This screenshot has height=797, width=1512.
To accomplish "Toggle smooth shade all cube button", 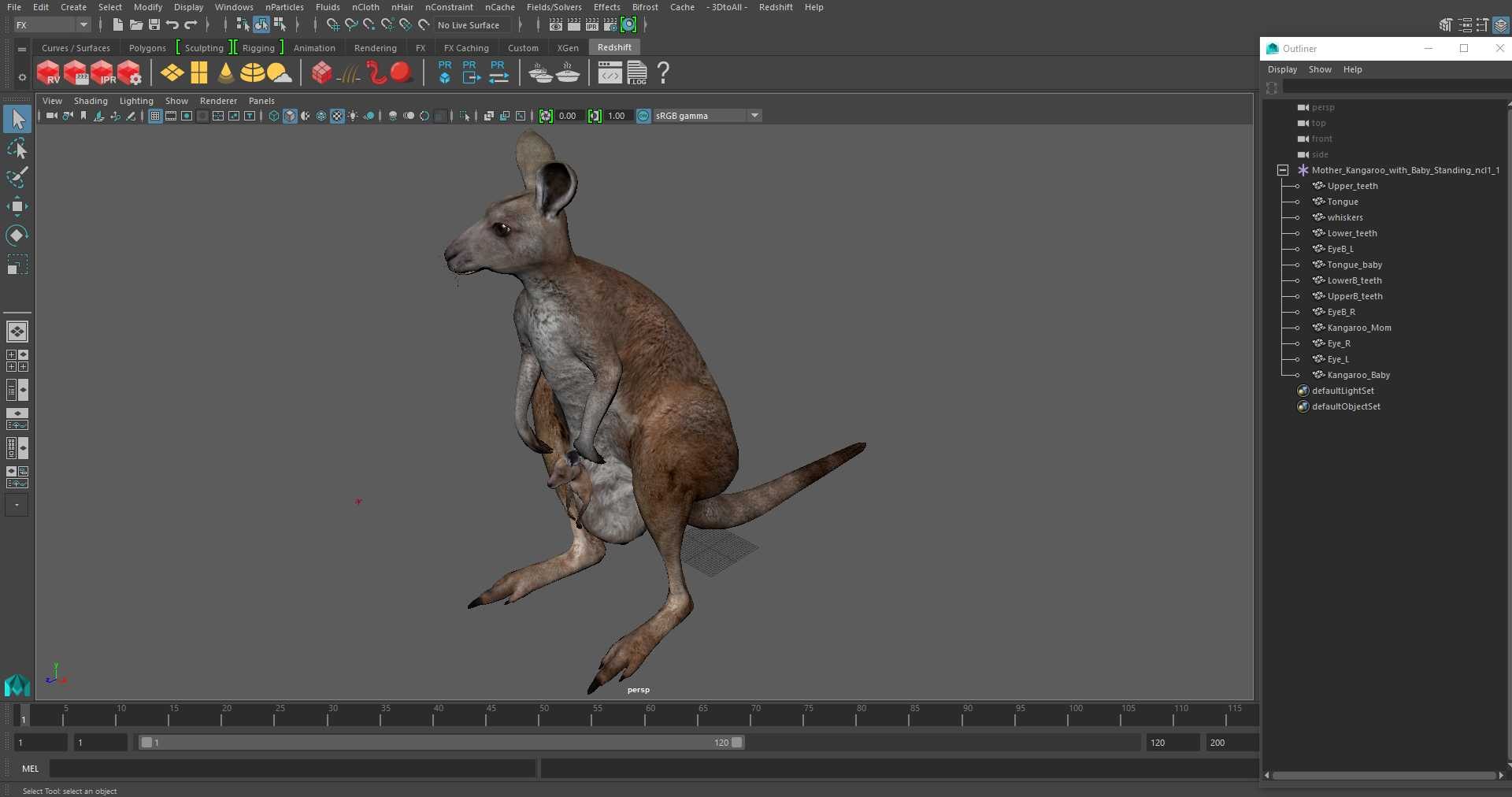I will [x=290, y=116].
